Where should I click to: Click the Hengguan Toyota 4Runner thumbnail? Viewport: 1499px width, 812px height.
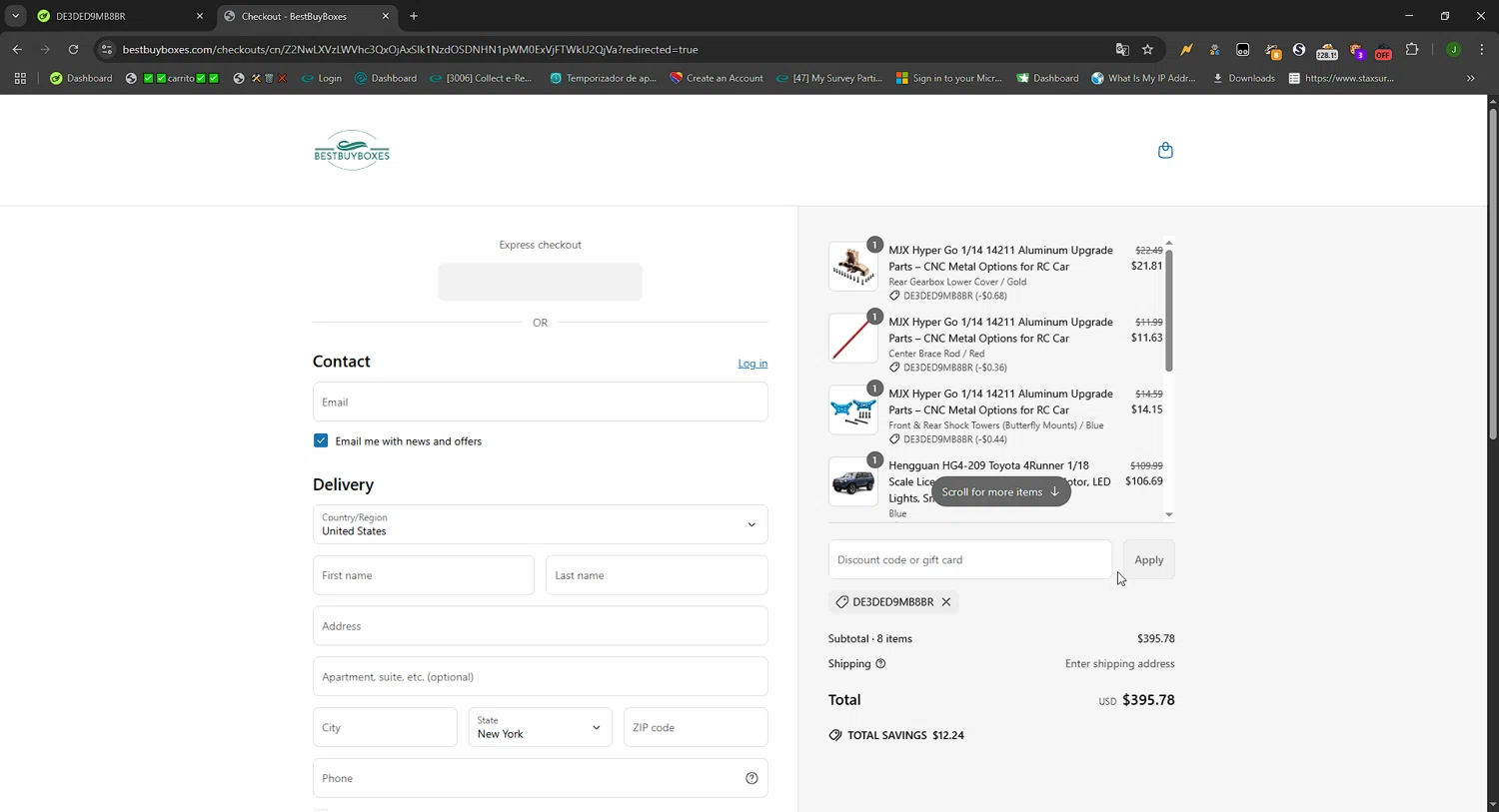click(853, 481)
